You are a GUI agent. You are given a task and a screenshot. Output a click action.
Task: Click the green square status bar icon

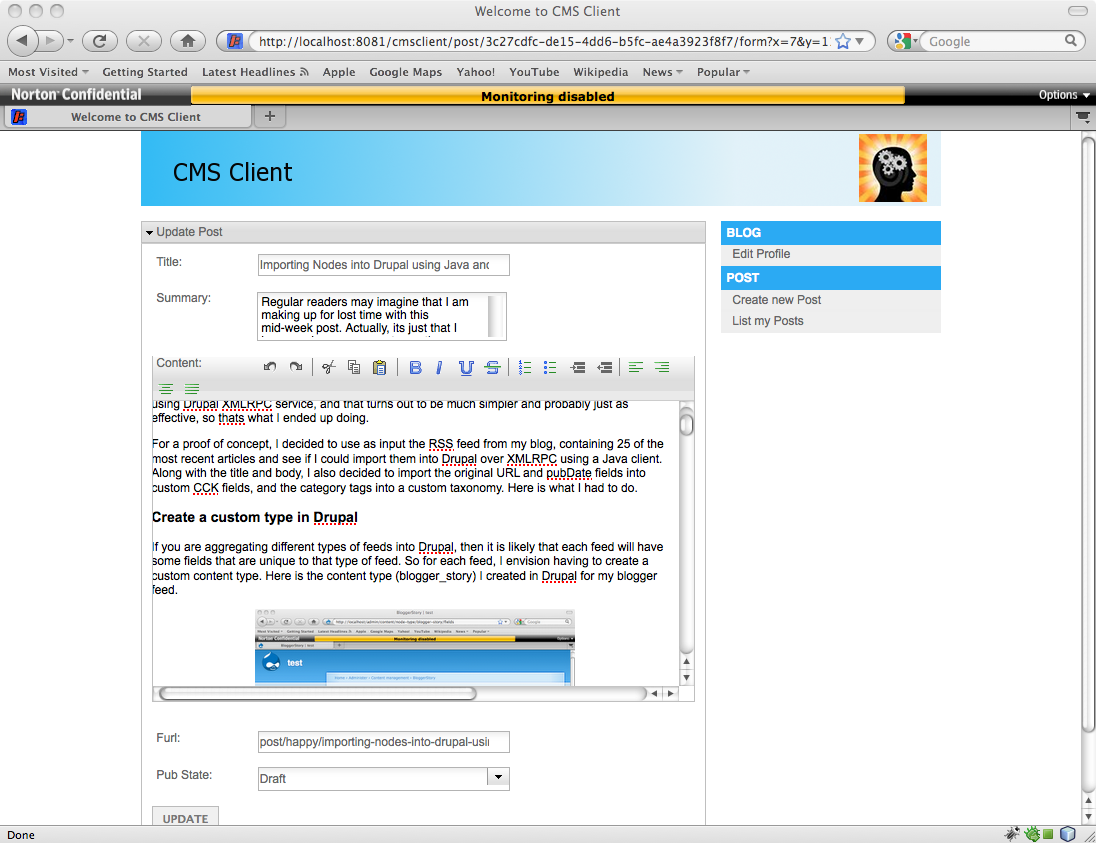click(1048, 834)
